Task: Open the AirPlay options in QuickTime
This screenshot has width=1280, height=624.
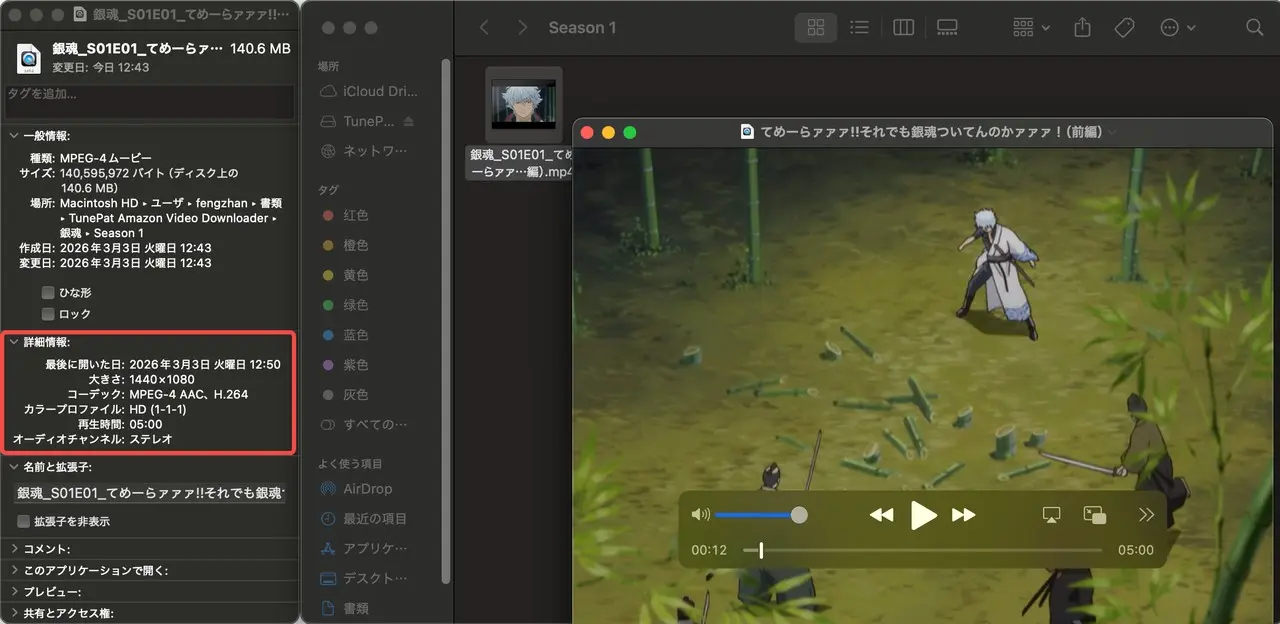Action: click(1051, 515)
